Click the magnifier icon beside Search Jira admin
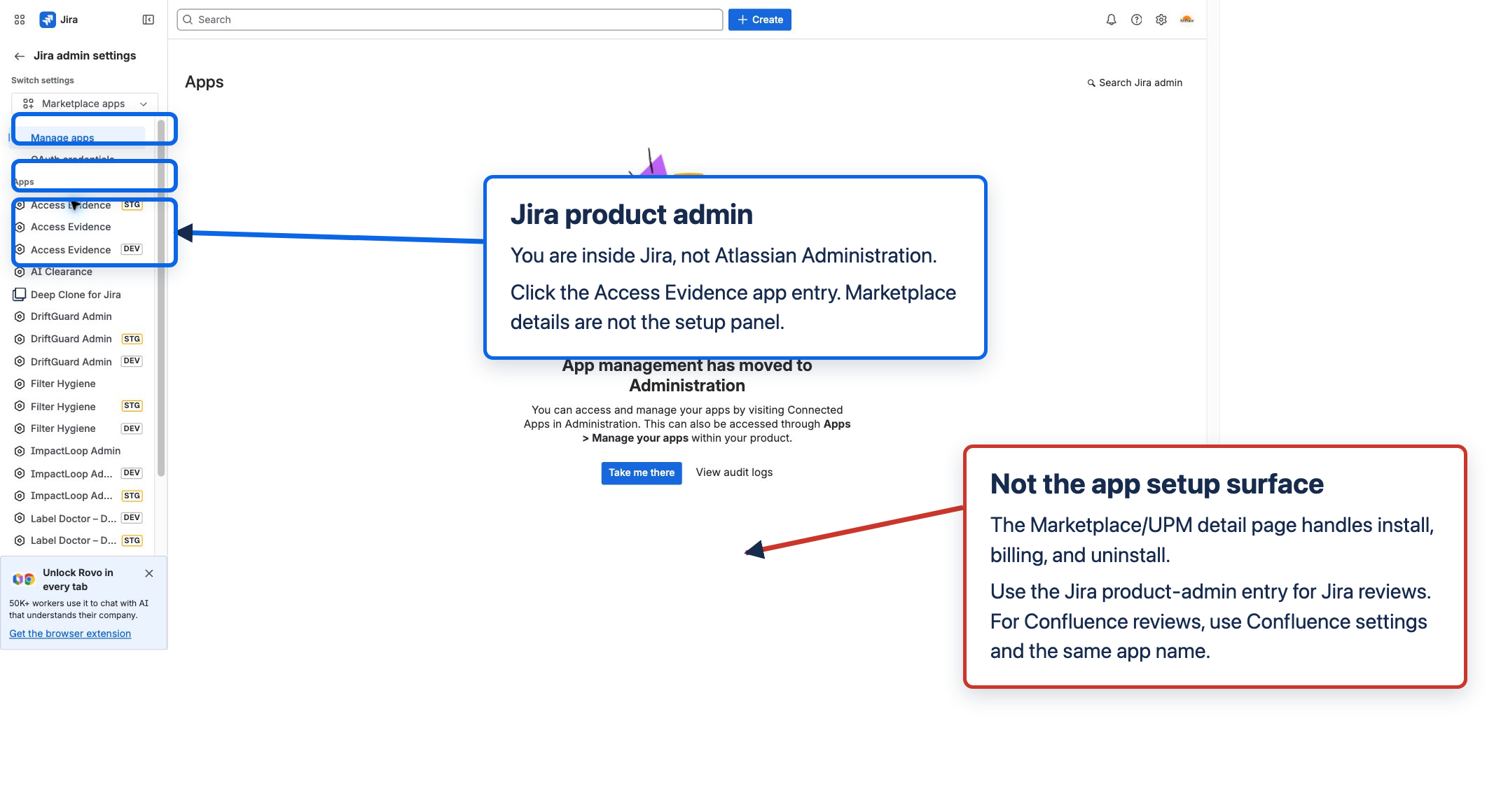Viewport: 1508px width, 812px height. pos(1091,83)
